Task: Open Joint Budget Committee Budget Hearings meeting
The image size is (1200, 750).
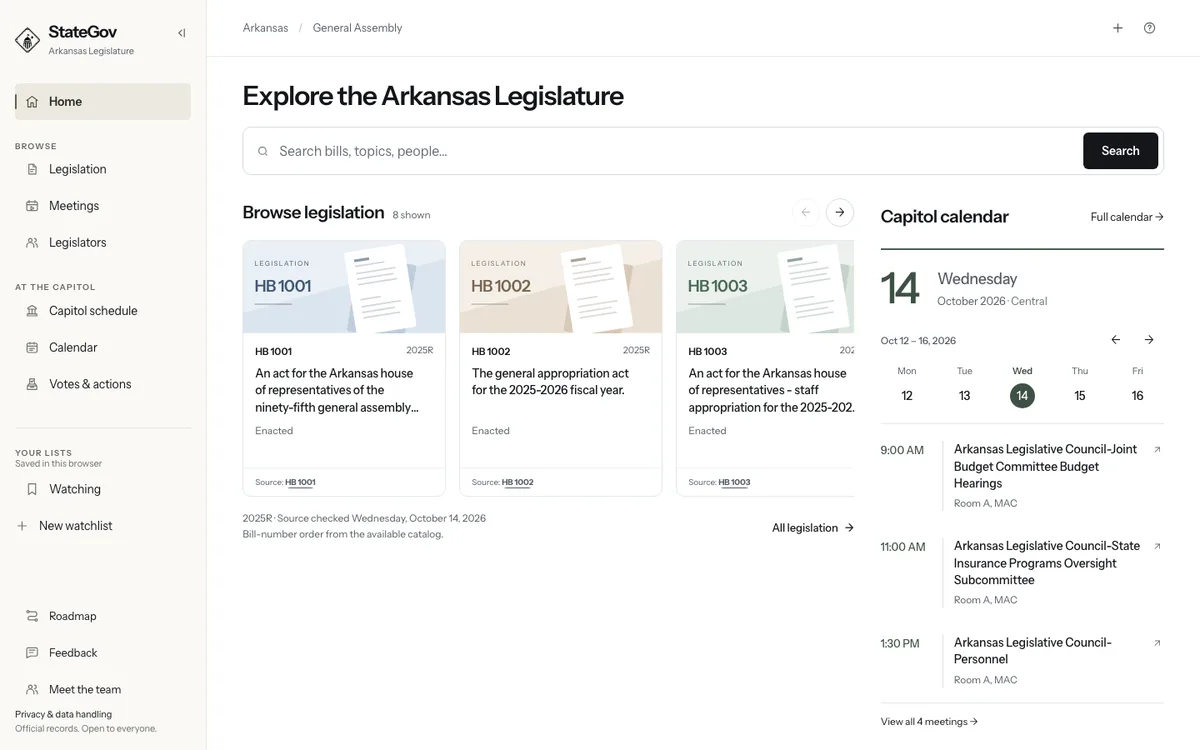Action: click(x=1045, y=467)
